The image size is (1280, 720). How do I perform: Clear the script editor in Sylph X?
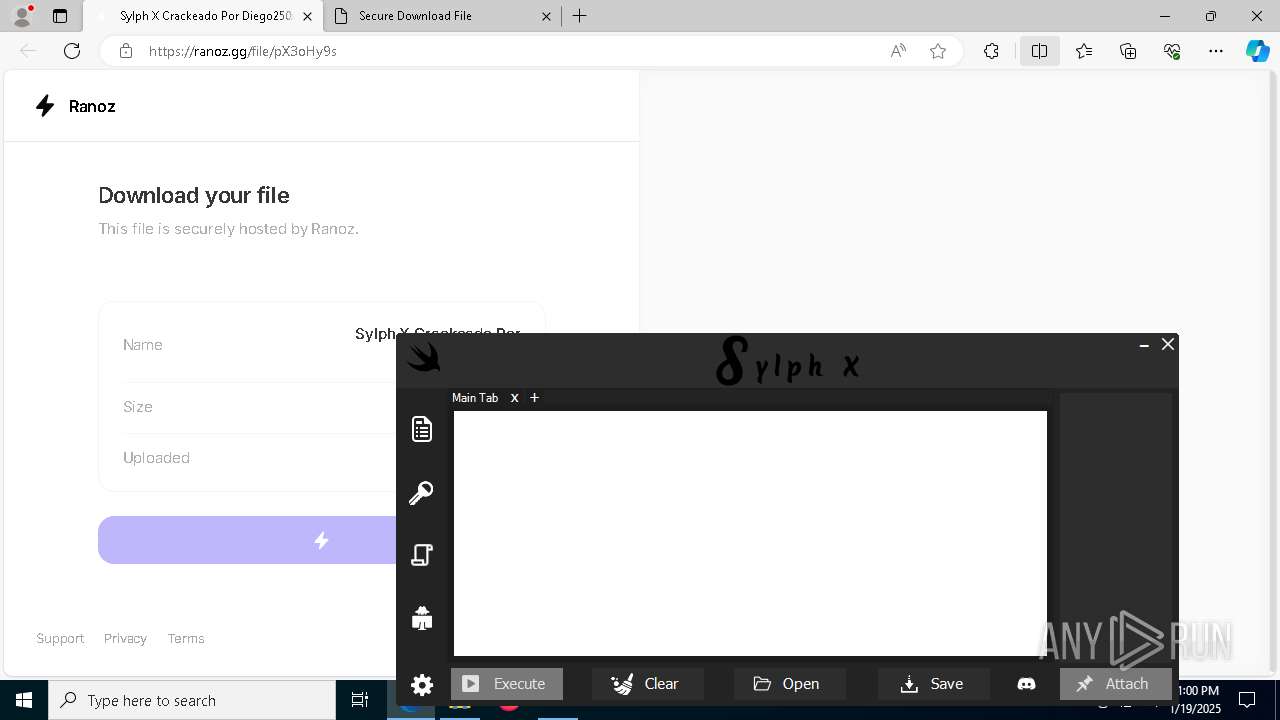point(648,684)
